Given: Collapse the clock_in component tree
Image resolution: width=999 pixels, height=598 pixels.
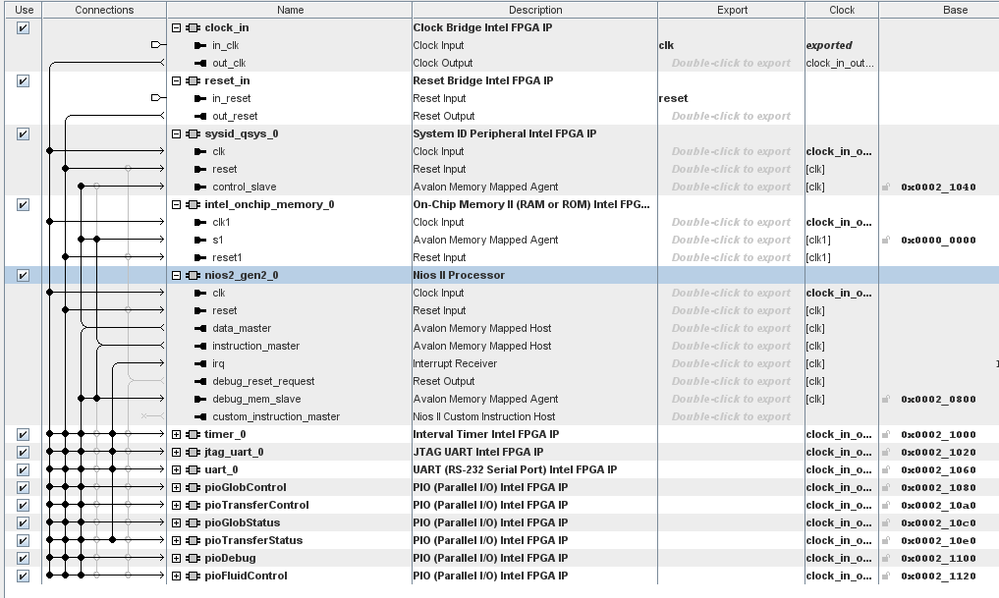Looking at the screenshot, I should 176,27.
